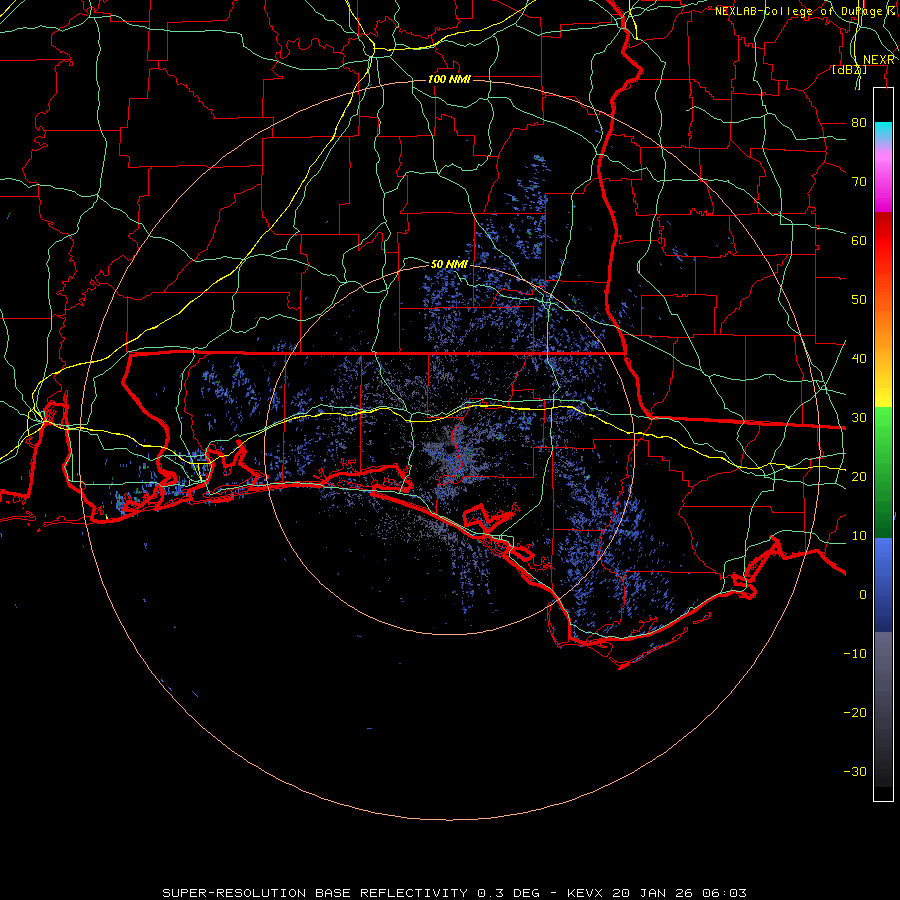The width and height of the screenshot is (900, 900).
Task: Click the pink-magenta segment of the color bar
Action: pyautogui.click(x=883, y=178)
